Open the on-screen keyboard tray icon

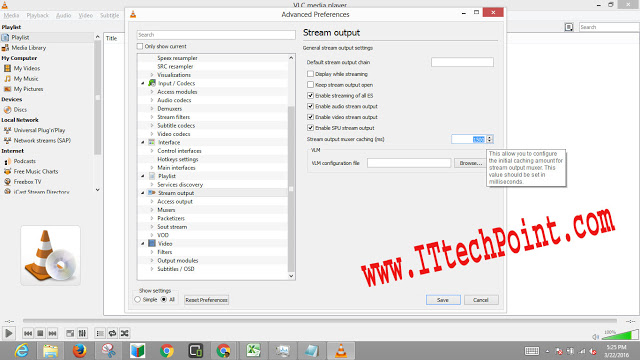pyautogui.click(x=531, y=351)
